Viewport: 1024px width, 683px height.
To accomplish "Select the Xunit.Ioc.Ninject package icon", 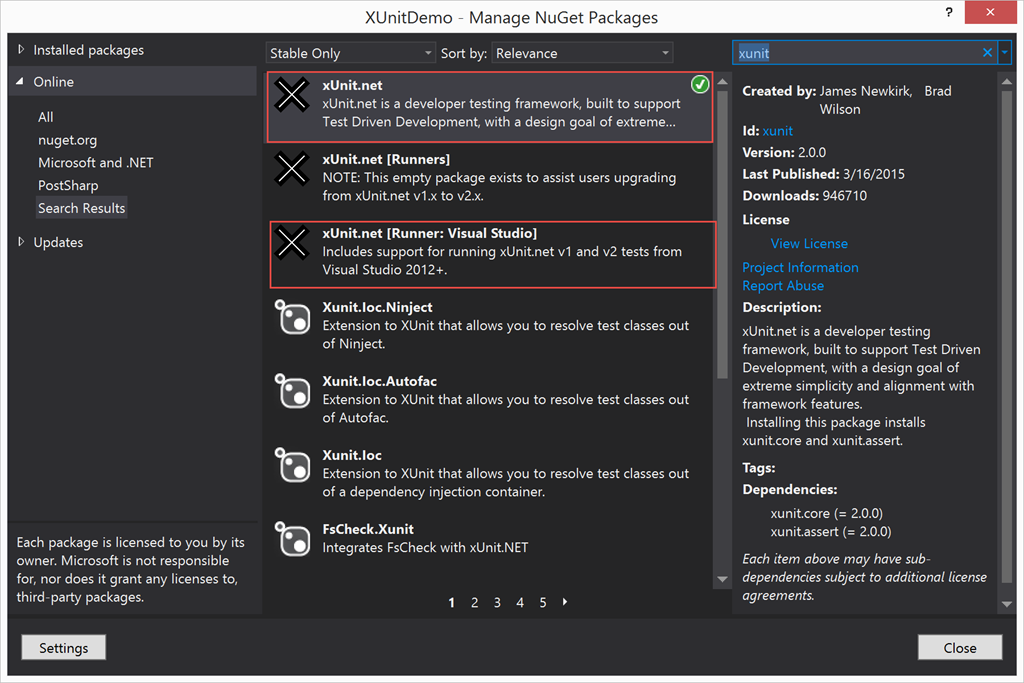I will [x=292, y=317].
